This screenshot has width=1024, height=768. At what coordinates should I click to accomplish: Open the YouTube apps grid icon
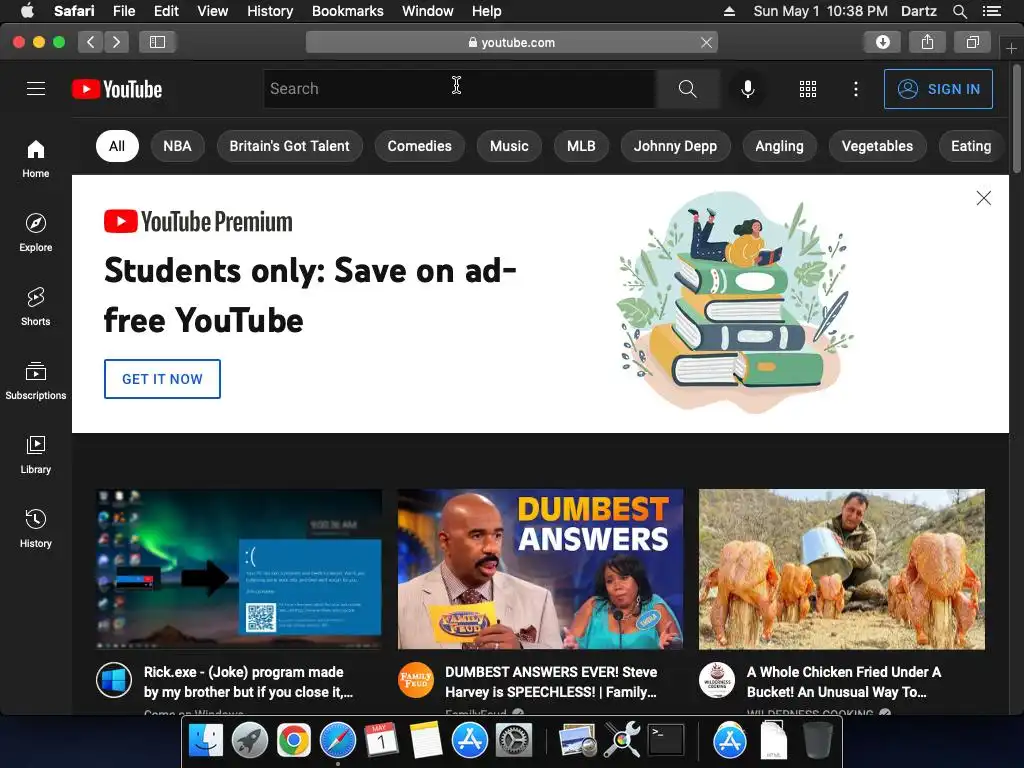pos(808,89)
